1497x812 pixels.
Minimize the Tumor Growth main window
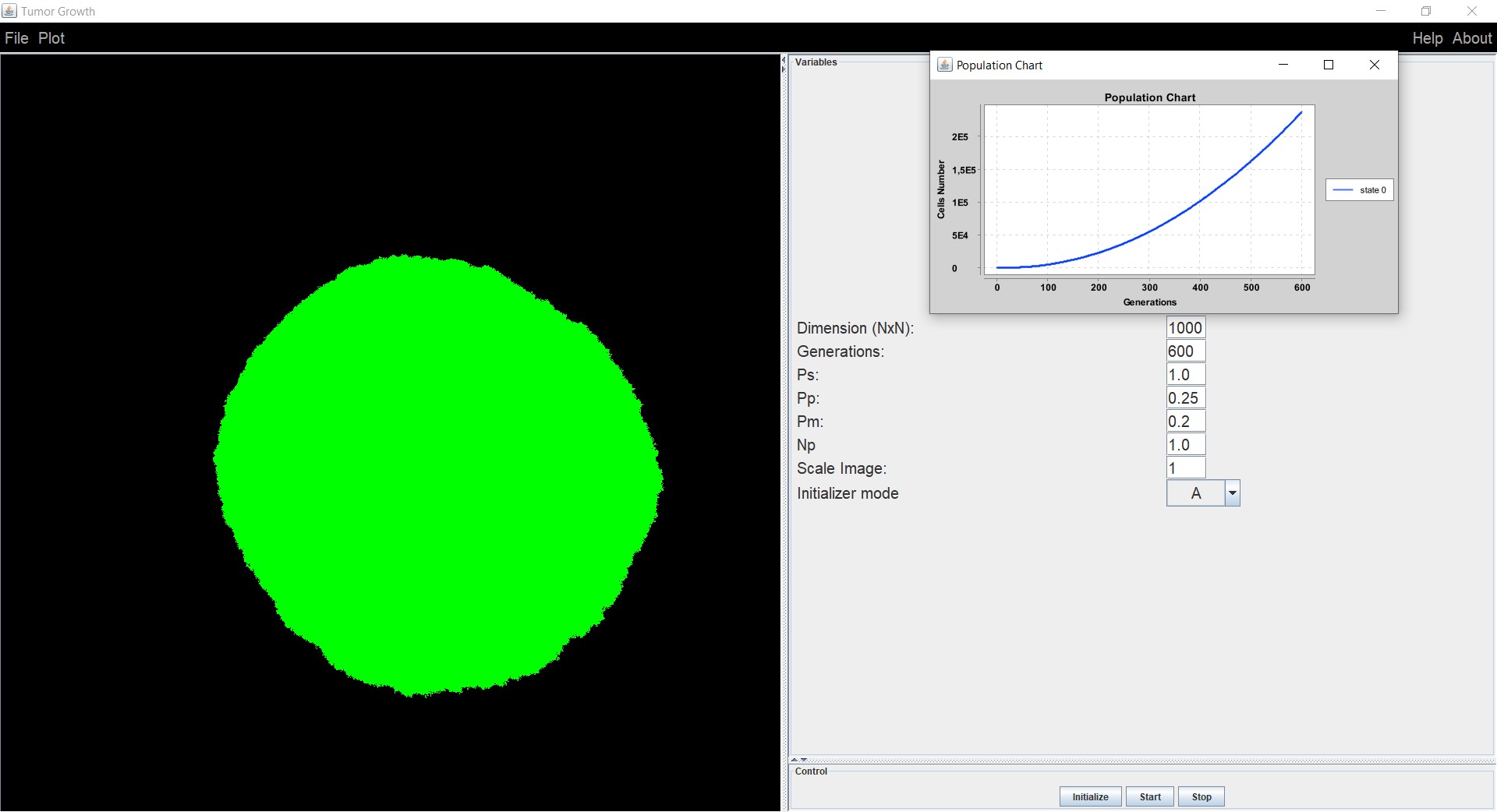click(x=1381, y=11)
